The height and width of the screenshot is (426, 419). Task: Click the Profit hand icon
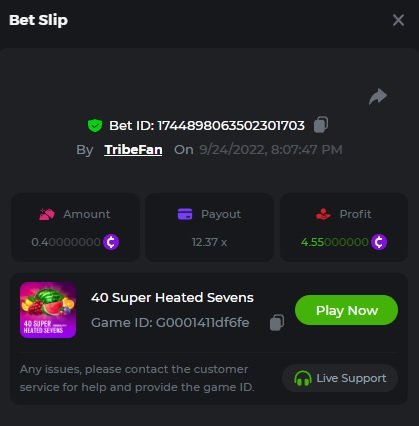[323, 214]
